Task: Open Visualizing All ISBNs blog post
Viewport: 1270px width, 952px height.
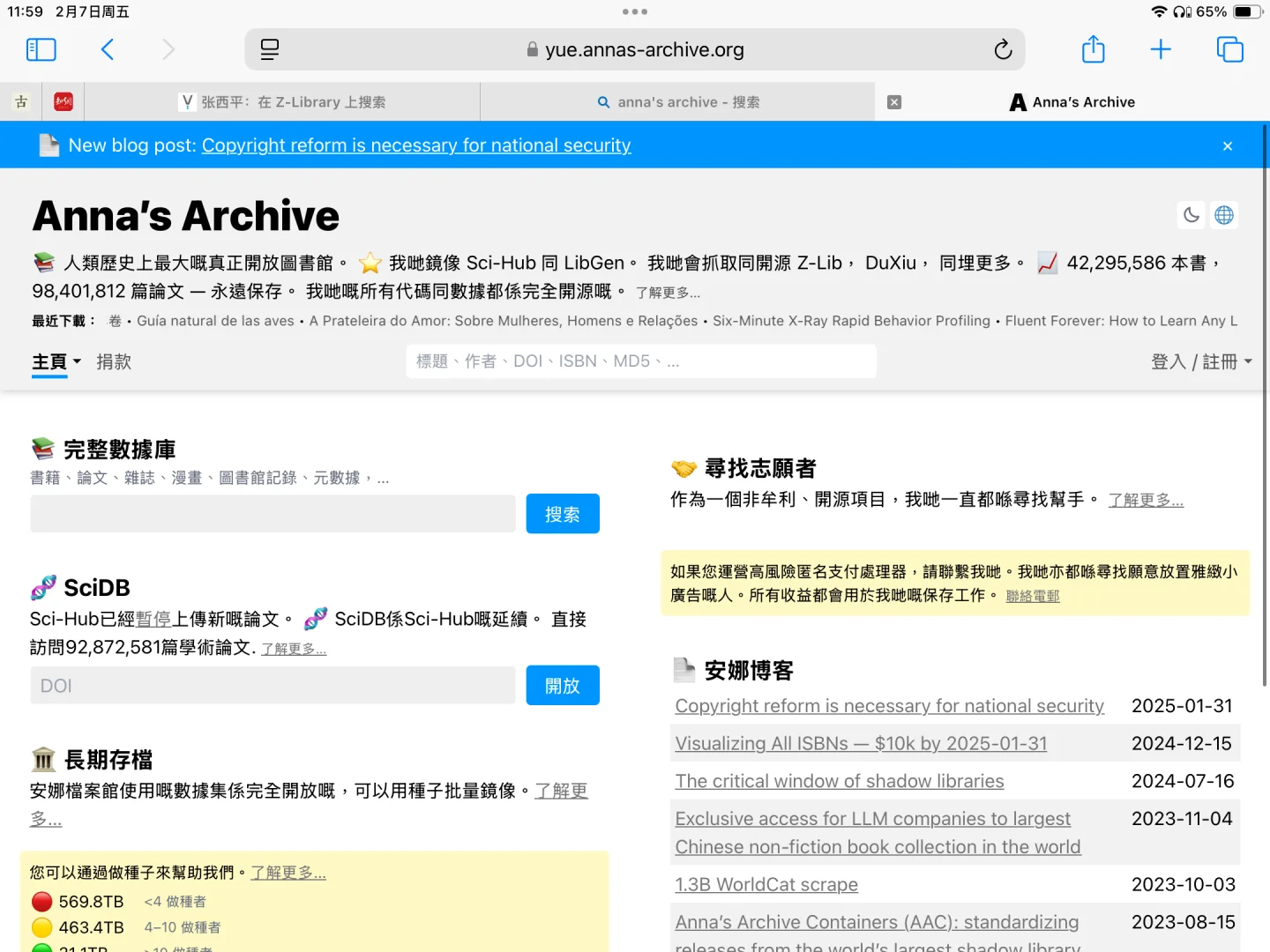Action: (861, 744)
